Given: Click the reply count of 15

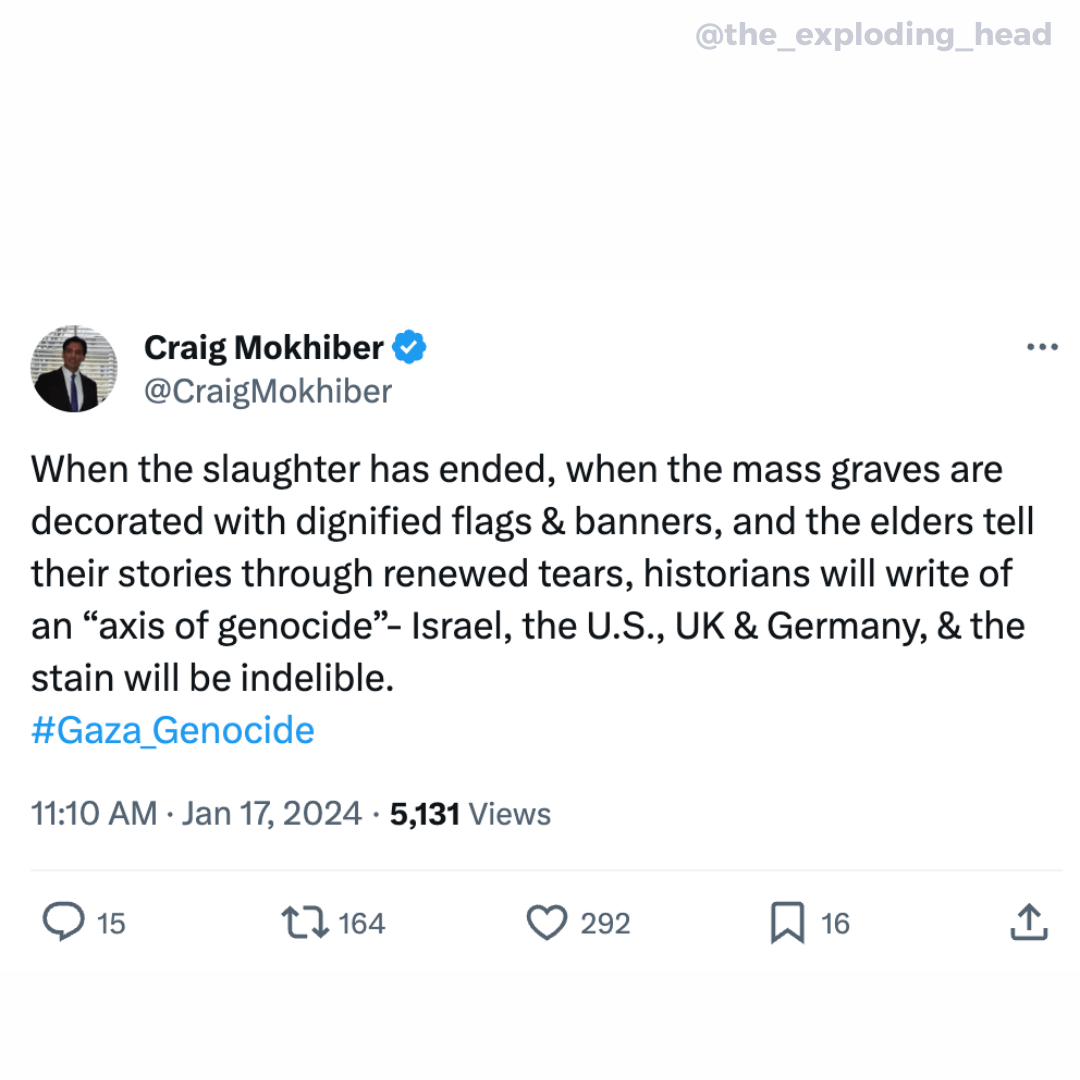Looking at the screenshot, I should [x=111, y=923].
